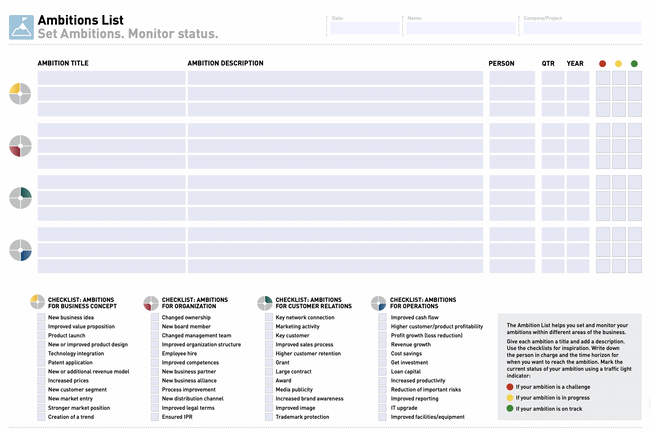
Task: Mark the 'Improved cash flow' checkbox
Action: tap(382, 318)
